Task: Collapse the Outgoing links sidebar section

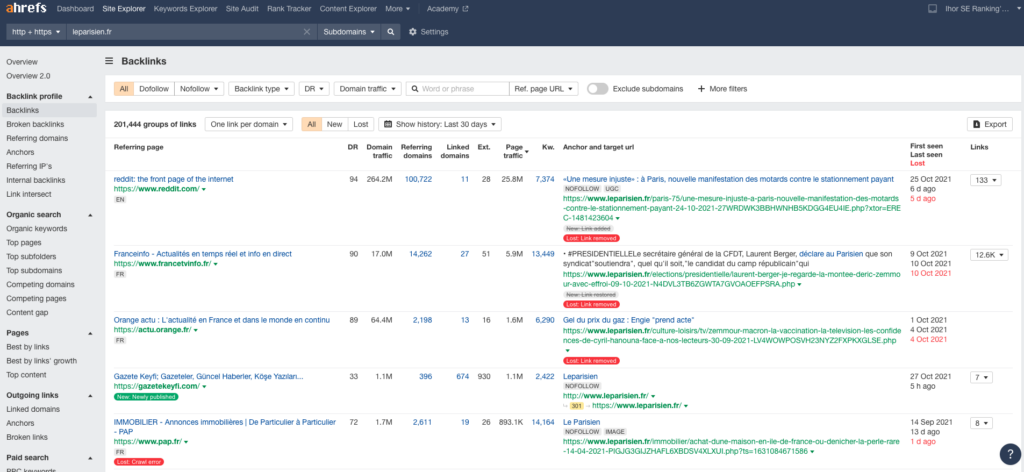Action: tap(90, 396)
